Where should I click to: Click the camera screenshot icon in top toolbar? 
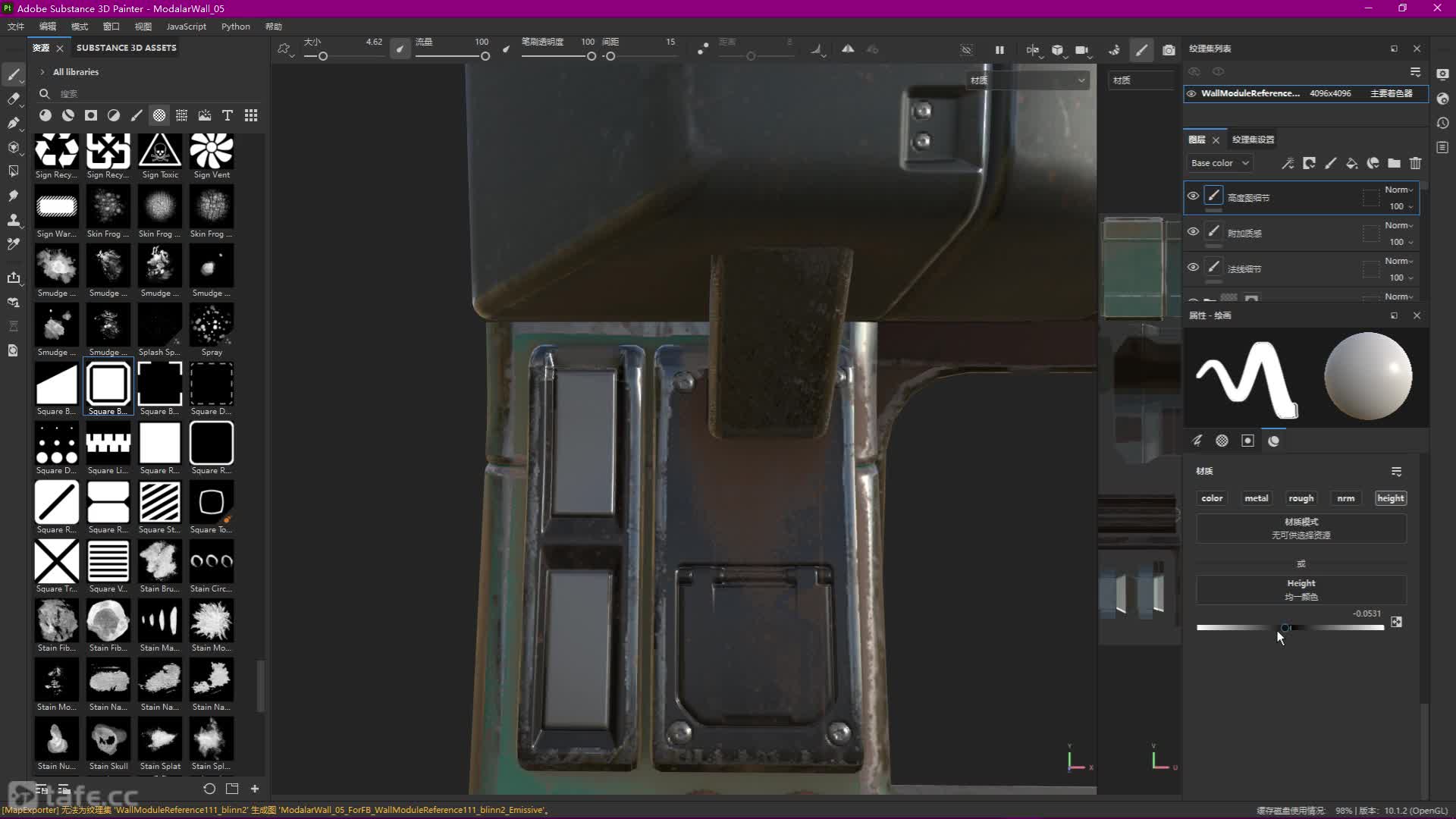click(1169, 50)
